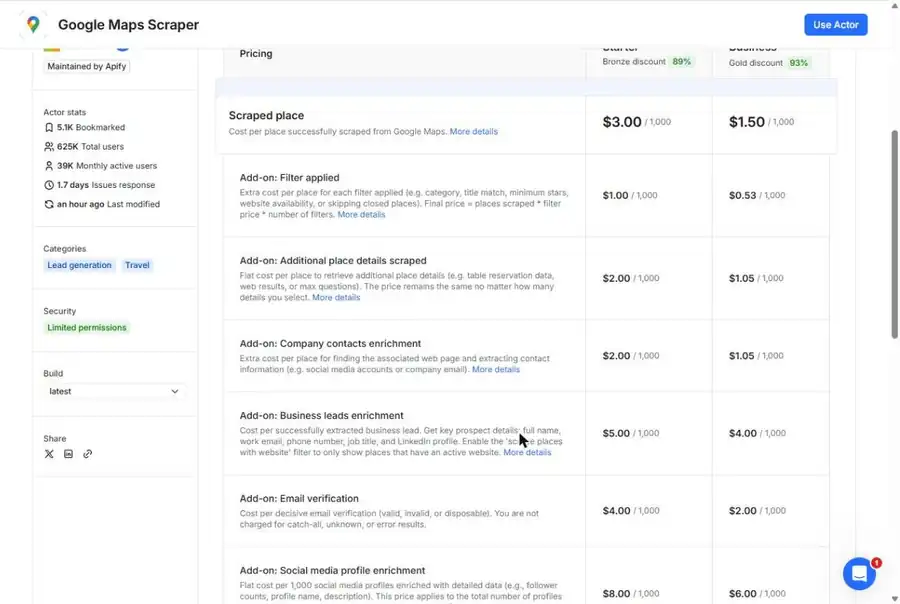Click the $5.00 Business leads starter price

[616, 433]
